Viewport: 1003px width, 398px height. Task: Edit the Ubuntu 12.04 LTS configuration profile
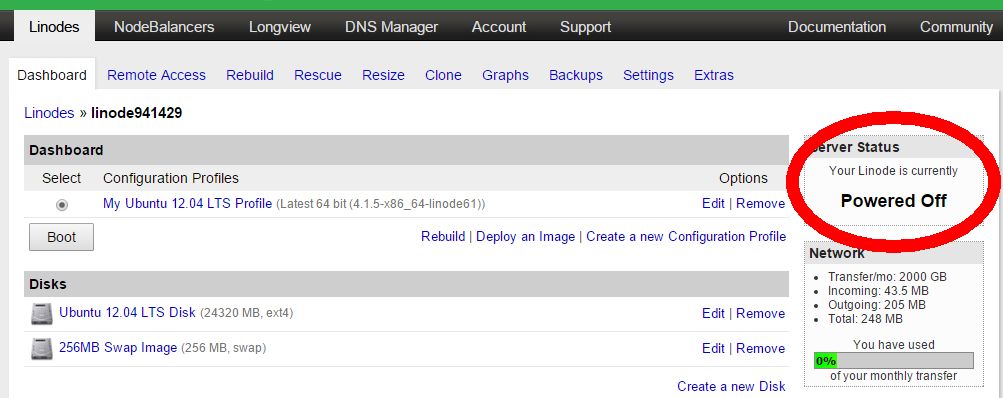(713, 203)
